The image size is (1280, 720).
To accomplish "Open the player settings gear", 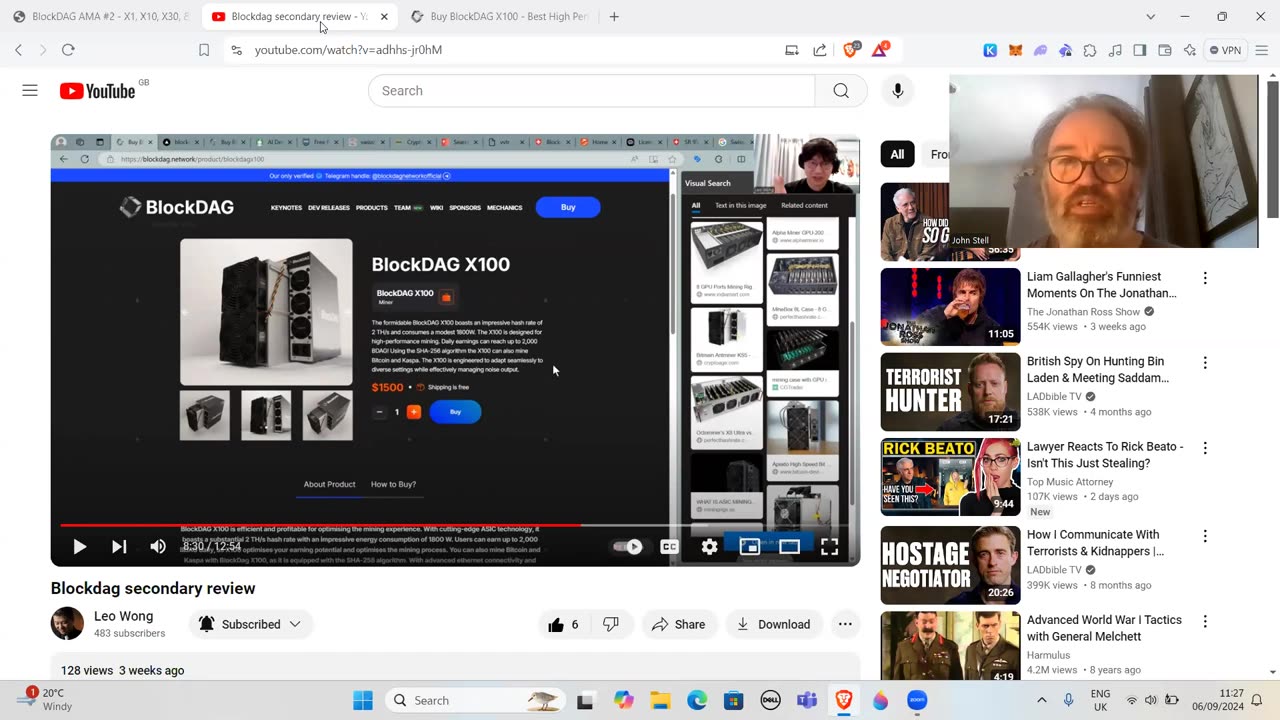I will click(x=709, y=546).
